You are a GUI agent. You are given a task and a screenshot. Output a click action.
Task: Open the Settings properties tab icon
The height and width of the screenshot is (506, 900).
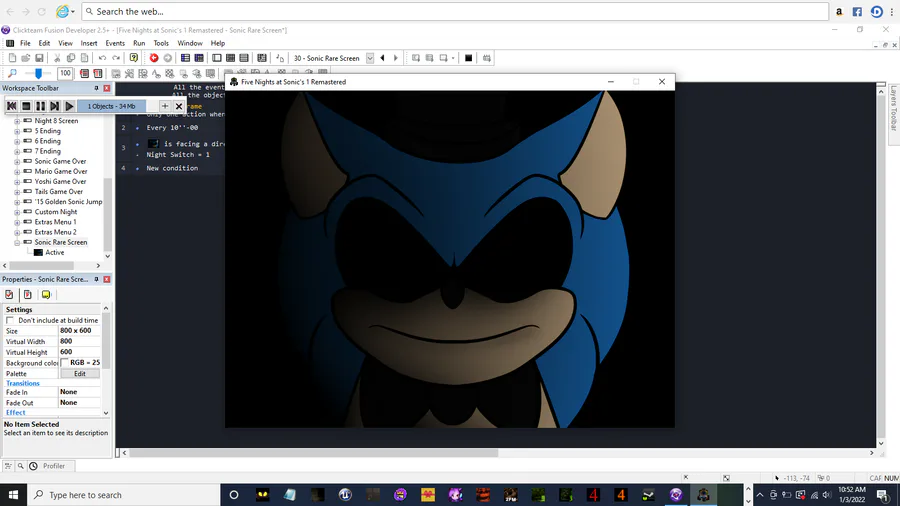(x=9, y=294)
